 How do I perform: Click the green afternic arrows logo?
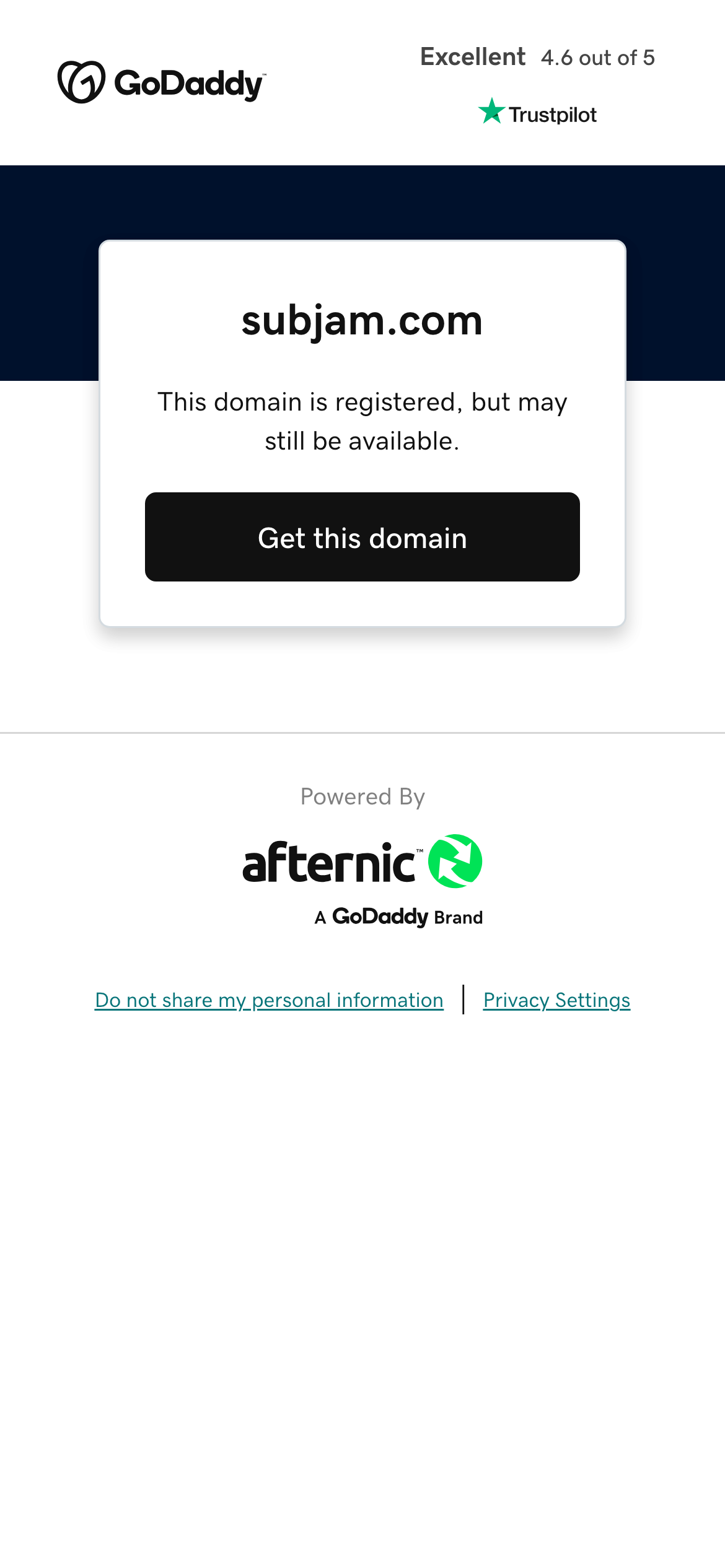click(455, 861)
